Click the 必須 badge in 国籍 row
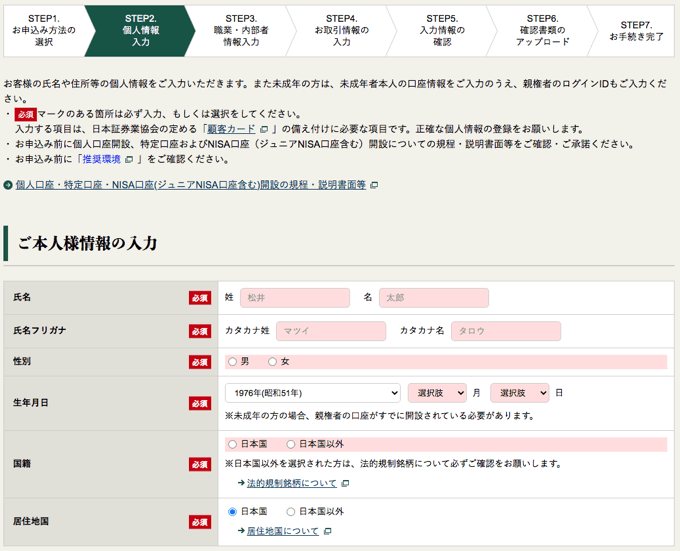680x551 pixels. point(200,464)
